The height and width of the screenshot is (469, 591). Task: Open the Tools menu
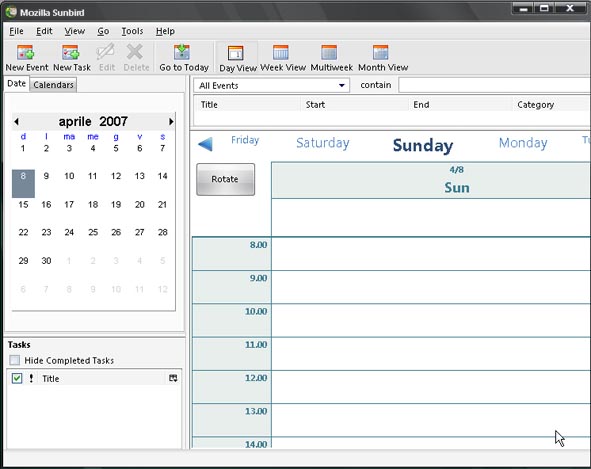click(x=132, y=31)
